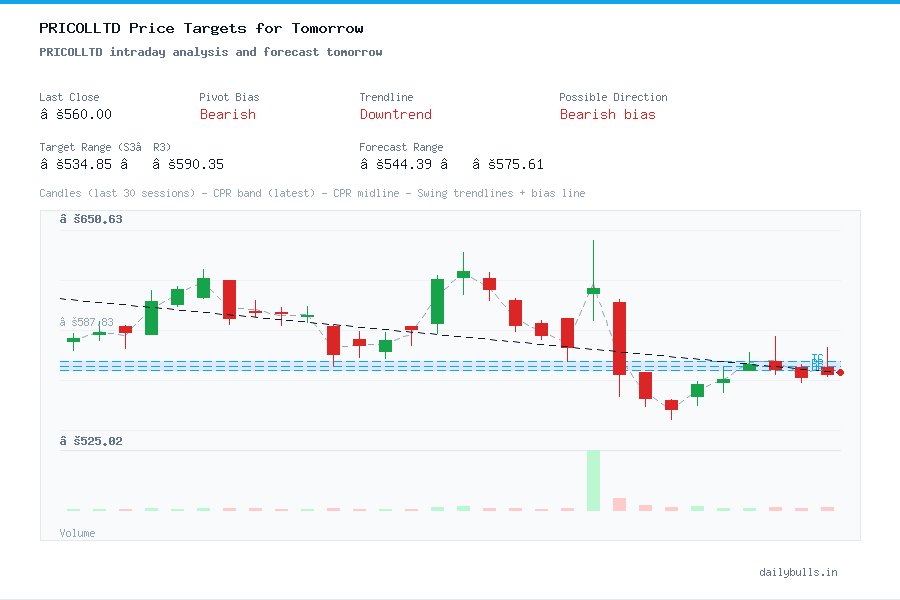900x600 pixels.
Task: Click the 'Last Close' label
Action: tap(69, 97)
